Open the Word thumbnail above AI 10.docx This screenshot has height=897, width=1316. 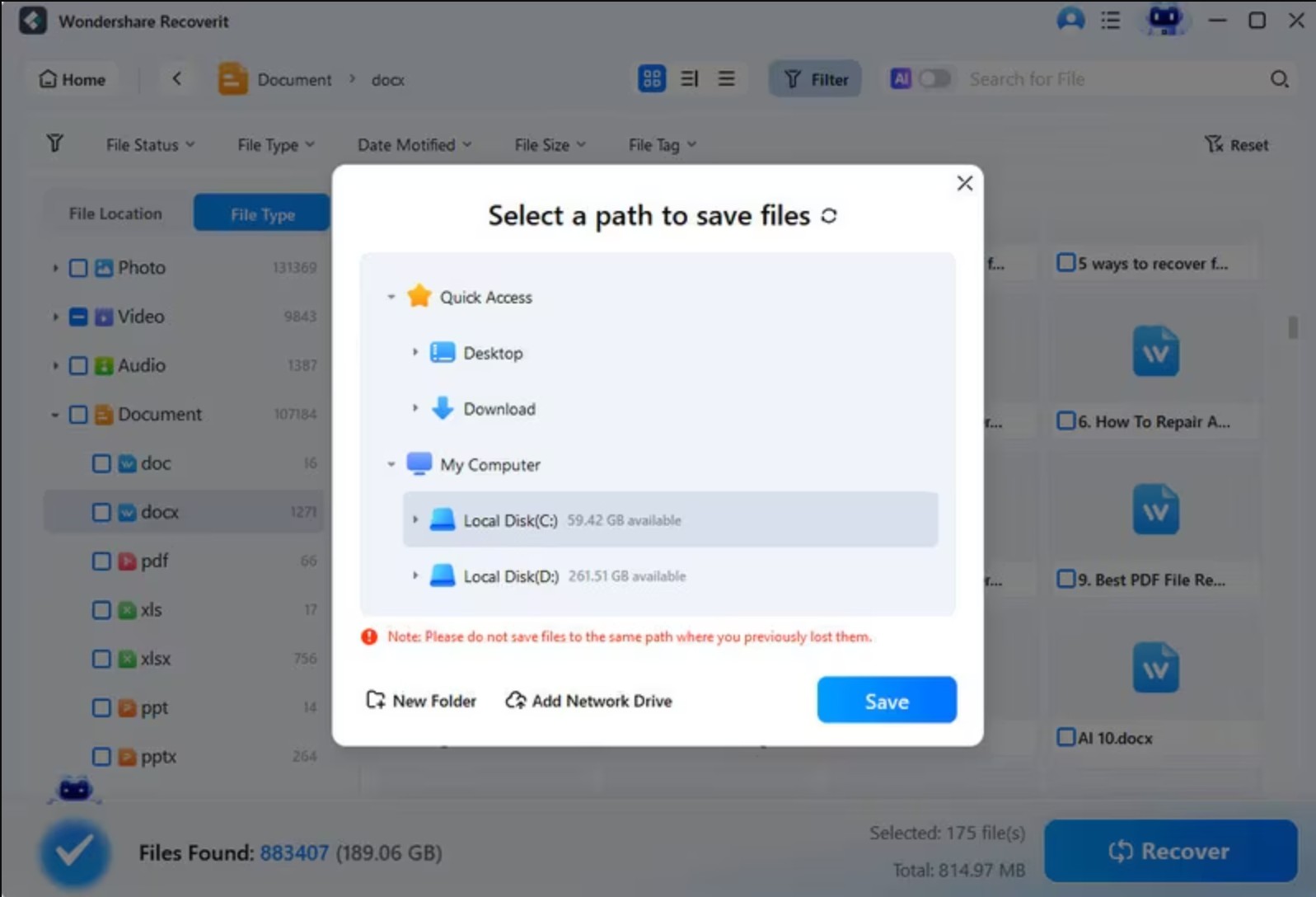pos(1155,668)
